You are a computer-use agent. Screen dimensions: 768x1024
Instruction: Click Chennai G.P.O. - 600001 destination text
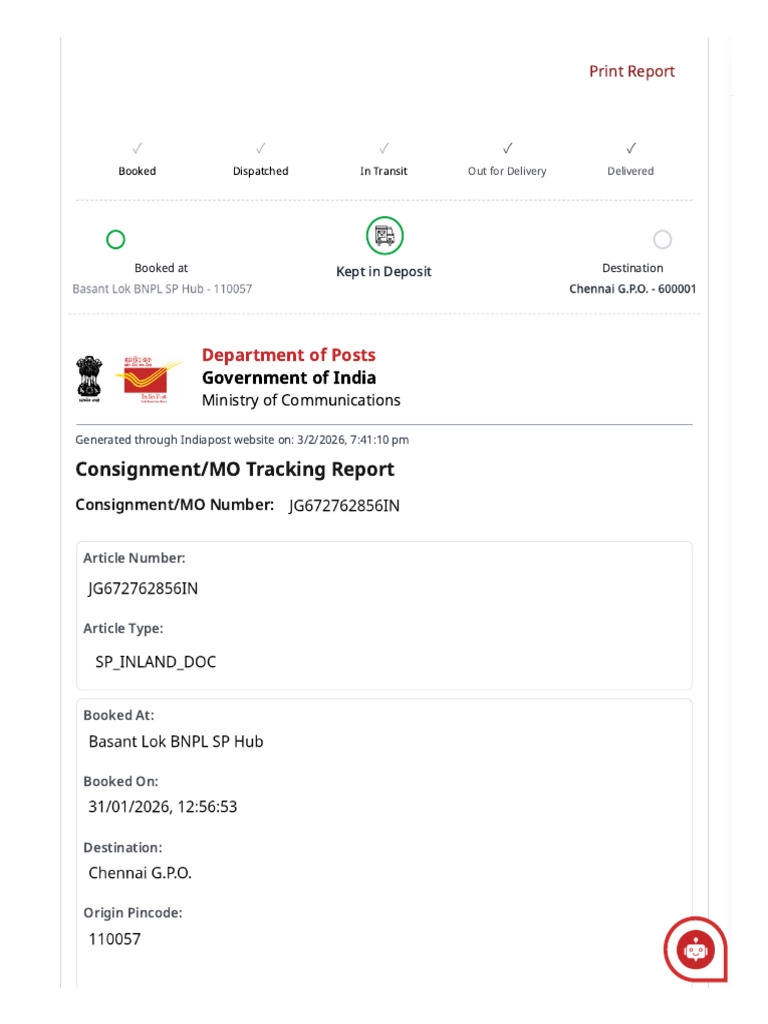tap(632, 289)
